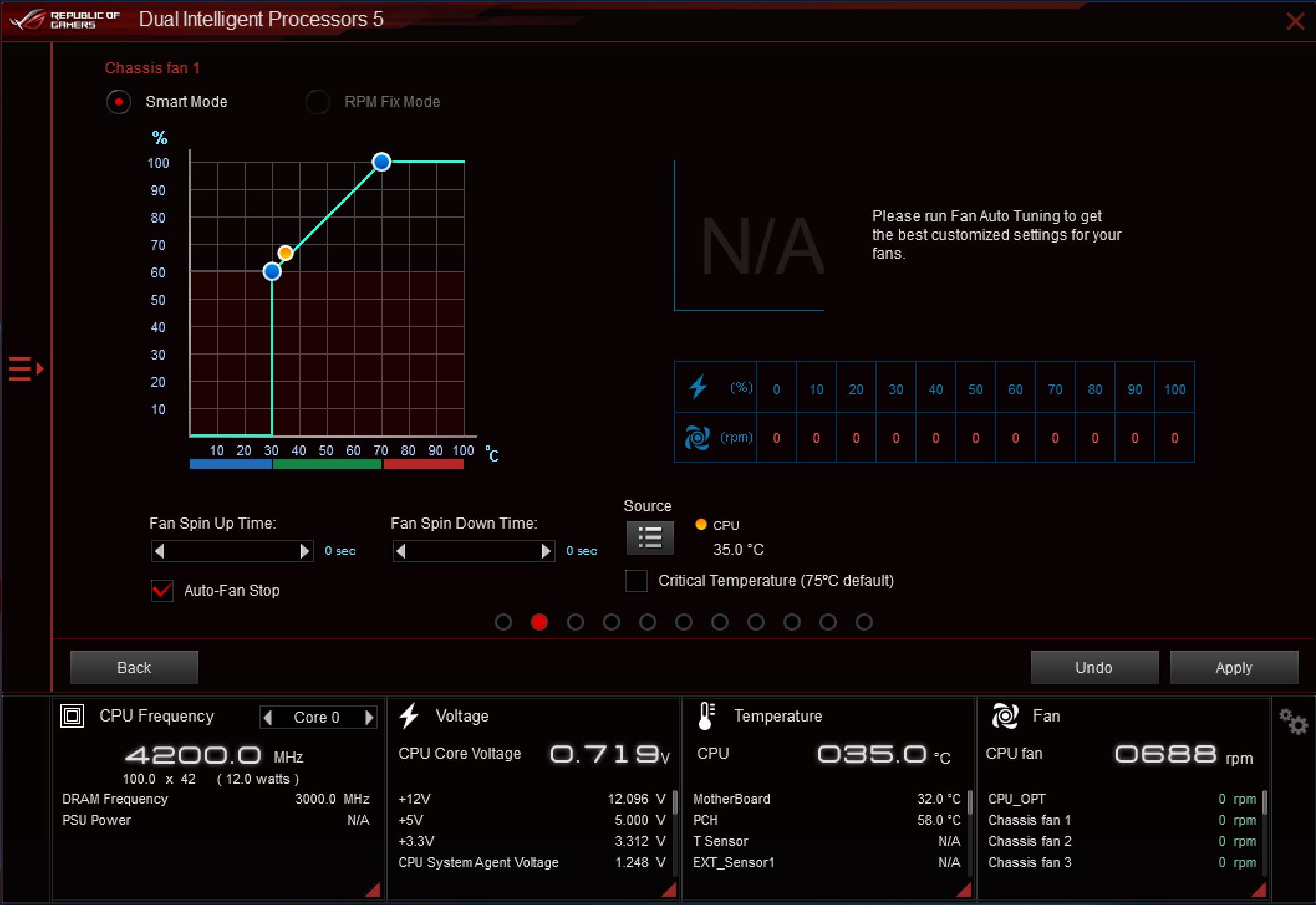Click the N/A fan tuning placeholder
Screen dimensions: 1316x905
(763, 246)
